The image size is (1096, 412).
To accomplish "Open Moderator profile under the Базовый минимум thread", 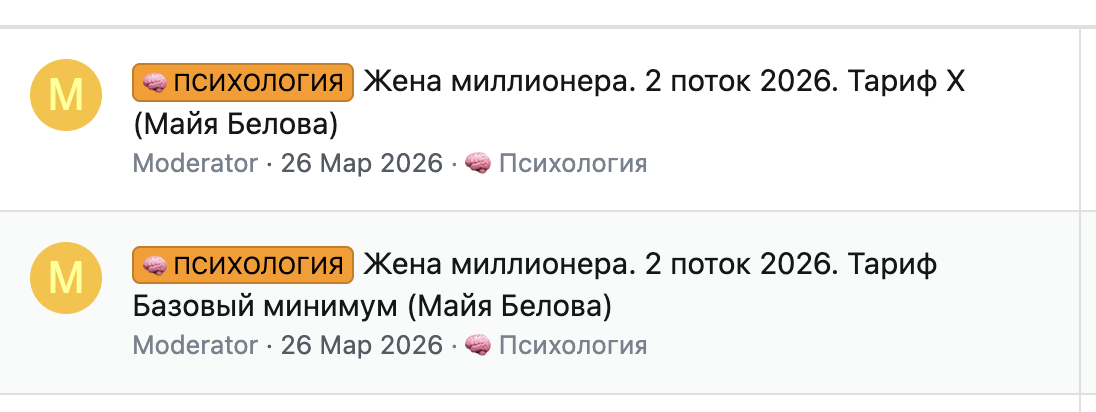I will pyautogui.click(x=195, y=346).
